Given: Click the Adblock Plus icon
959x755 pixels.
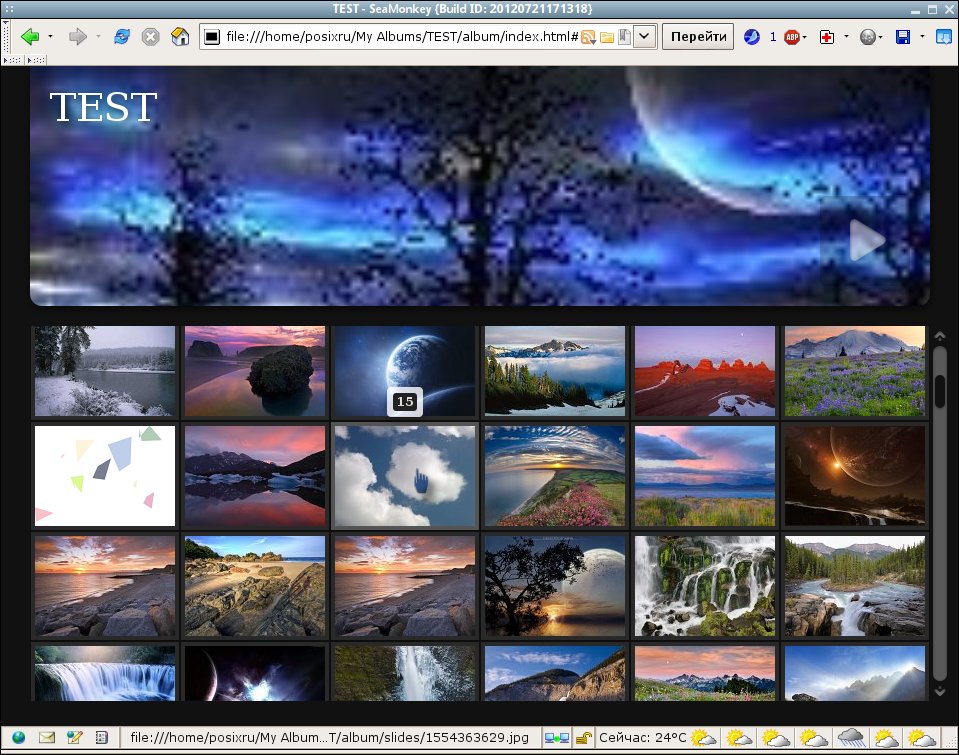Looking at the screenshot, I should coord(791,37).
